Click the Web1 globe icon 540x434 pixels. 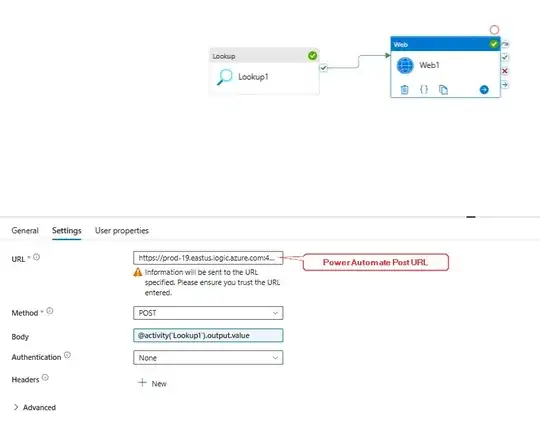click(x=405, y=65)
